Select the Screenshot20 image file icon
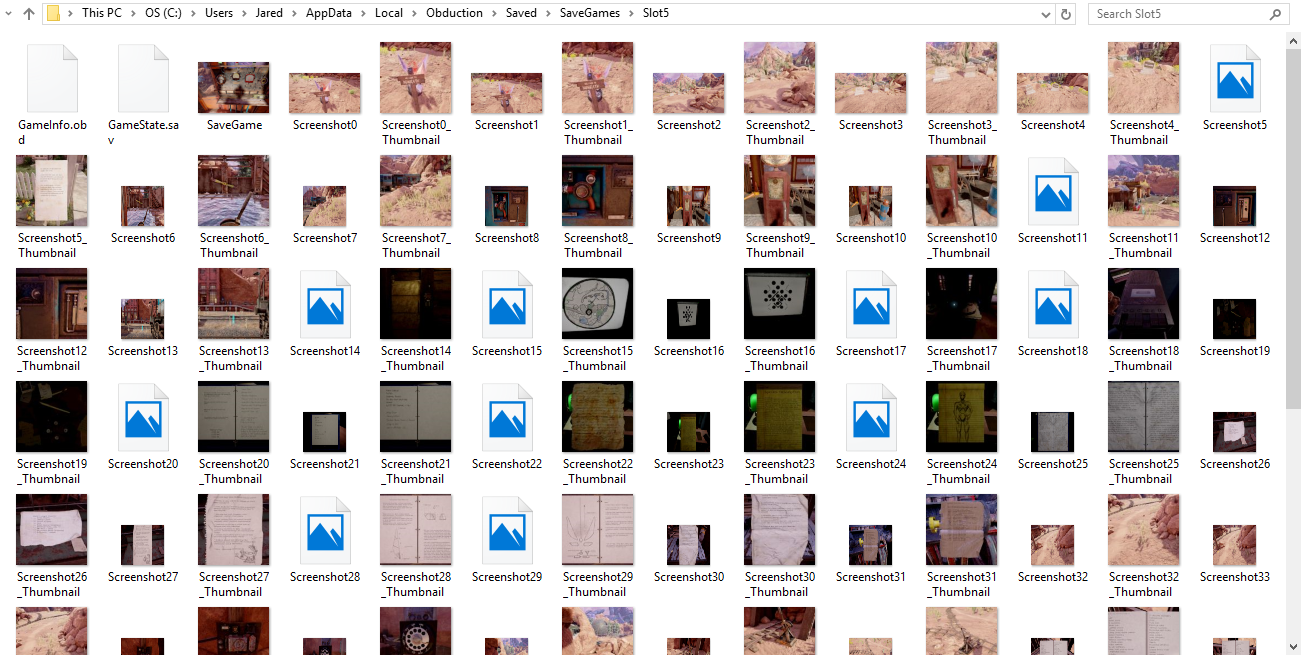 (142, 418)
